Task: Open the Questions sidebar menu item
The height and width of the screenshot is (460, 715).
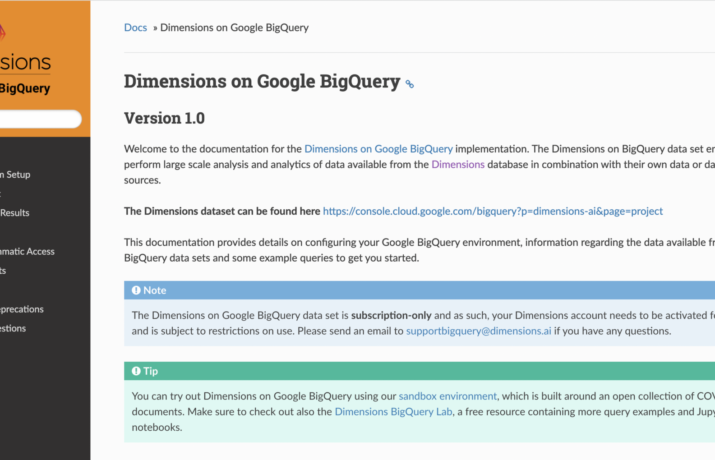Action: (14, 328)
